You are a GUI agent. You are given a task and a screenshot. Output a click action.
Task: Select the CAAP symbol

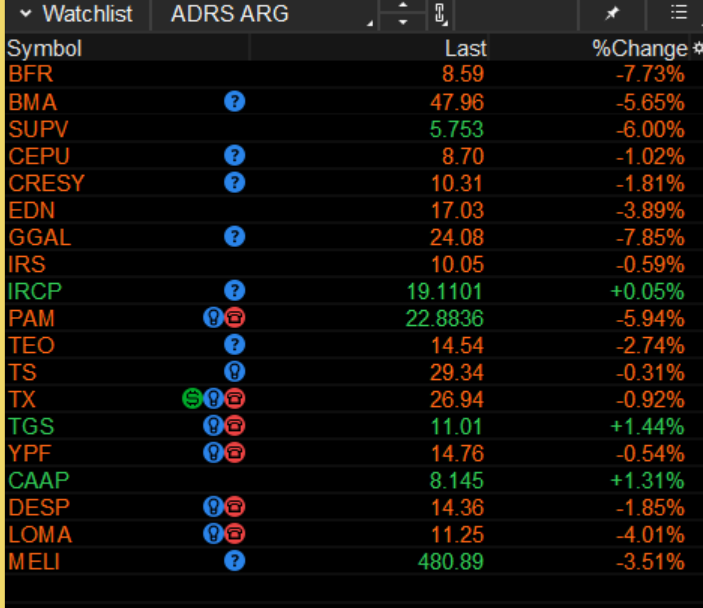click(x=39, y=480)
